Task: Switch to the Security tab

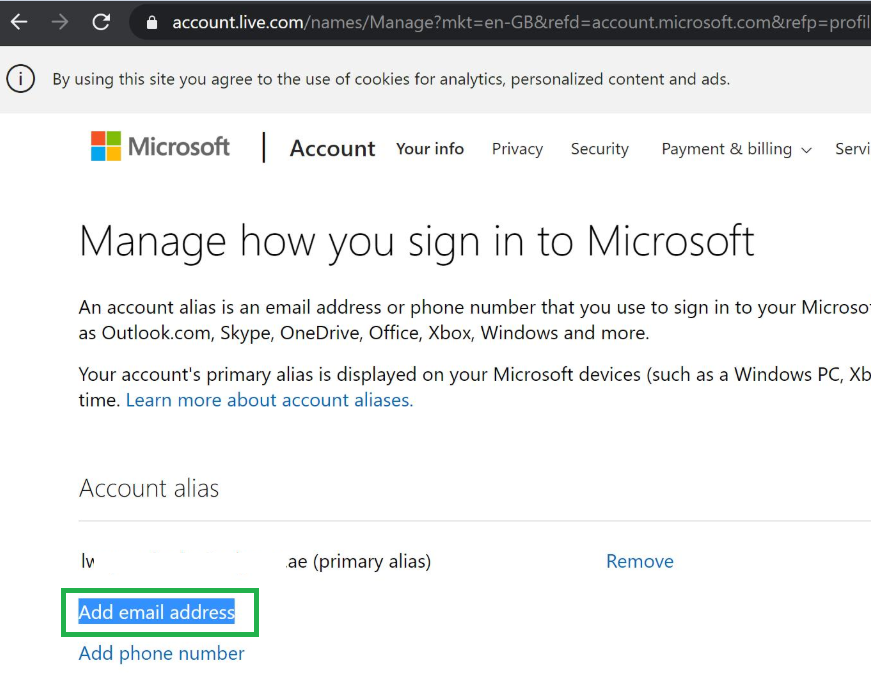Action: click(x=599, y=149)
